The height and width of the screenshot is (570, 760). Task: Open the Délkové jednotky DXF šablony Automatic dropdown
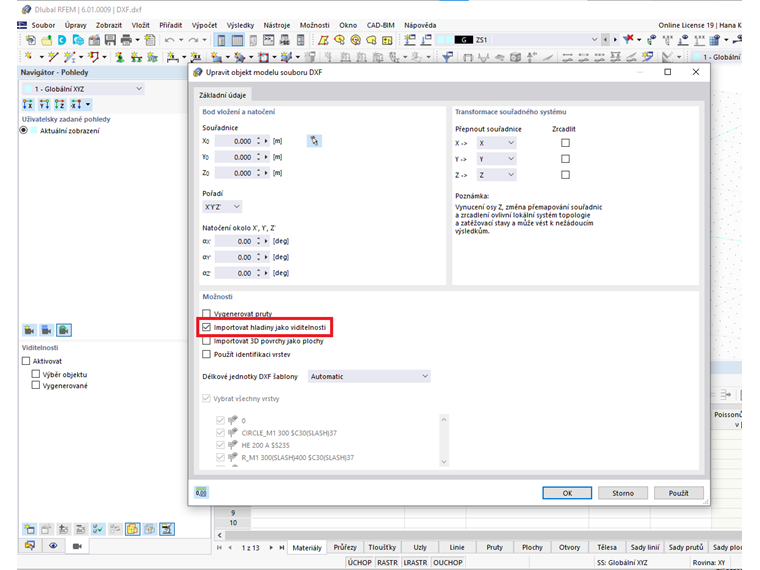point(369,377)
